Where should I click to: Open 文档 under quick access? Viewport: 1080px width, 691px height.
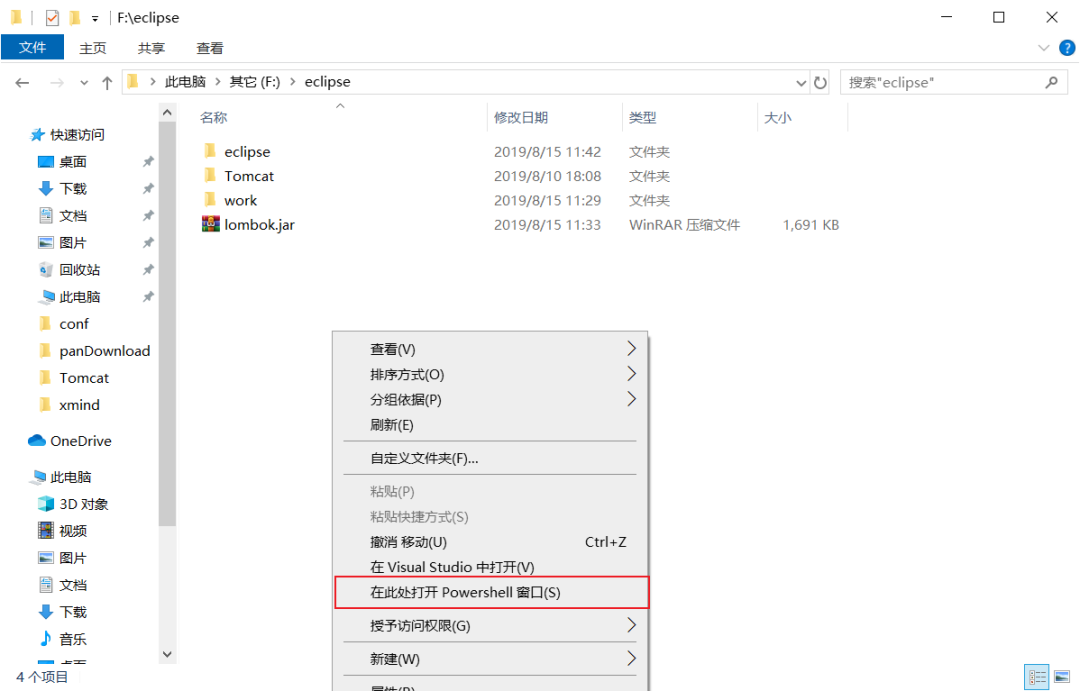[x=73, y=216]
